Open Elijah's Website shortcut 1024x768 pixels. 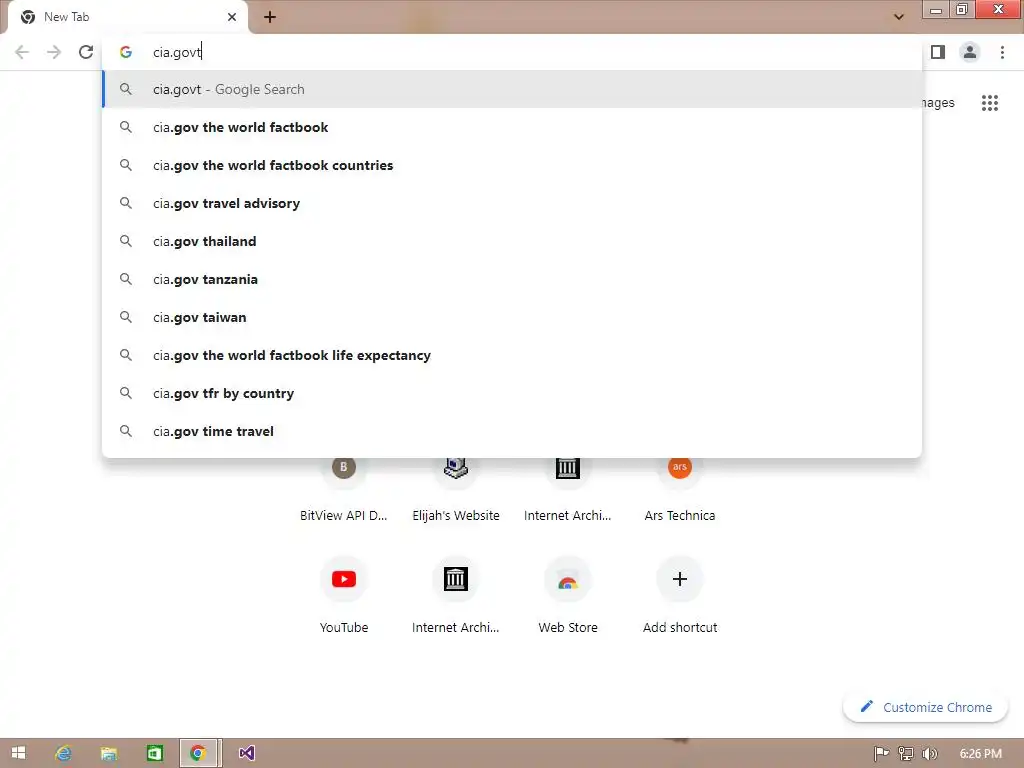click(456, 490)
